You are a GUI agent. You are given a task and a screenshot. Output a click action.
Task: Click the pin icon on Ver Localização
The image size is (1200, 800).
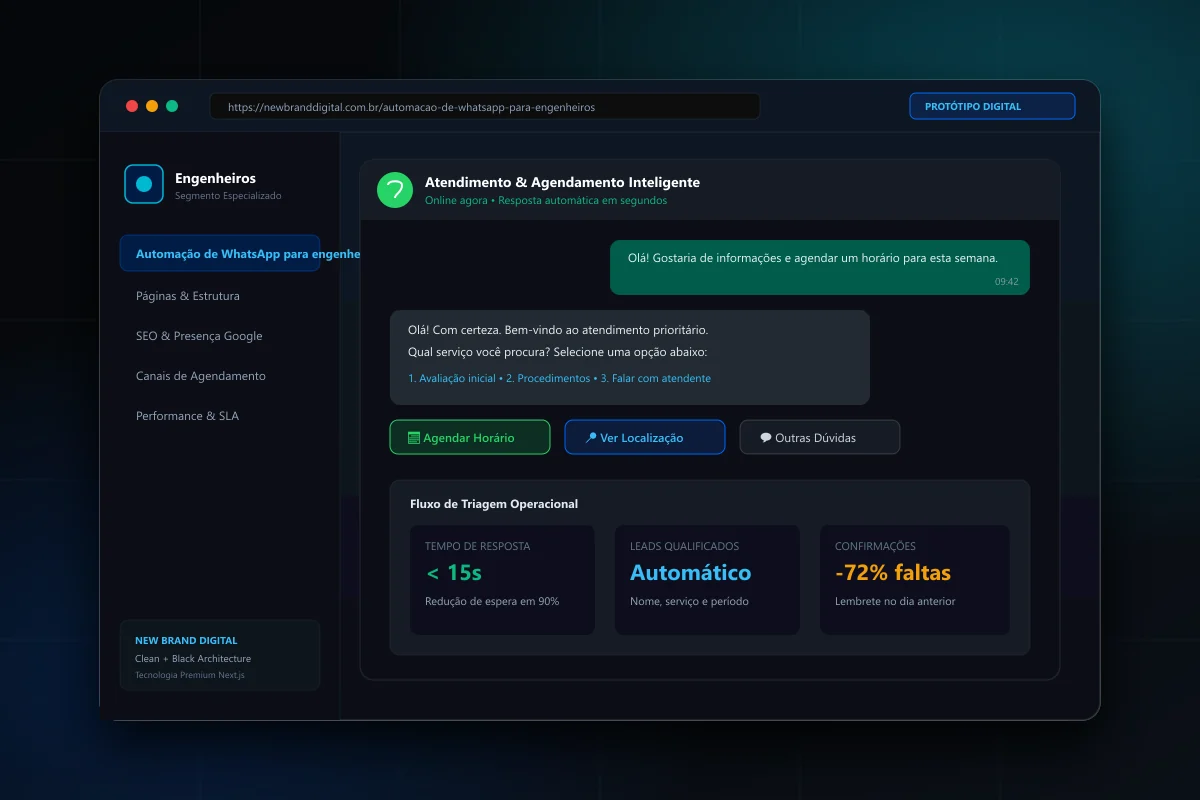click(591, 438)
